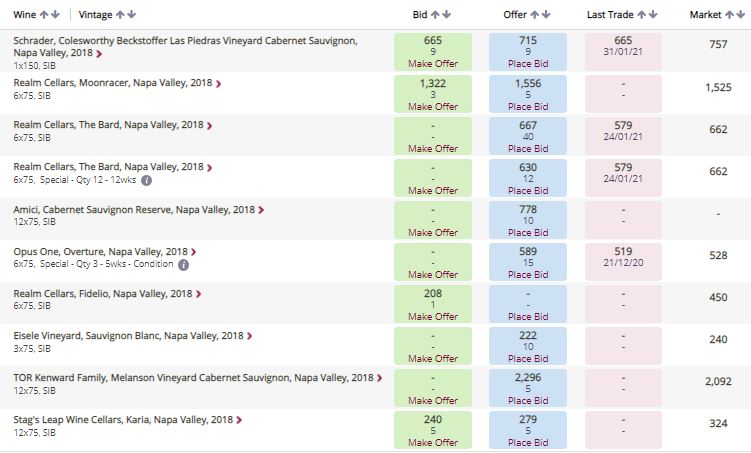The width and height of the screenshot is (751, 453).
Task: Expand Schrader Colesworthy Las Piedras details chevron
Action: (x=99, y=54)
